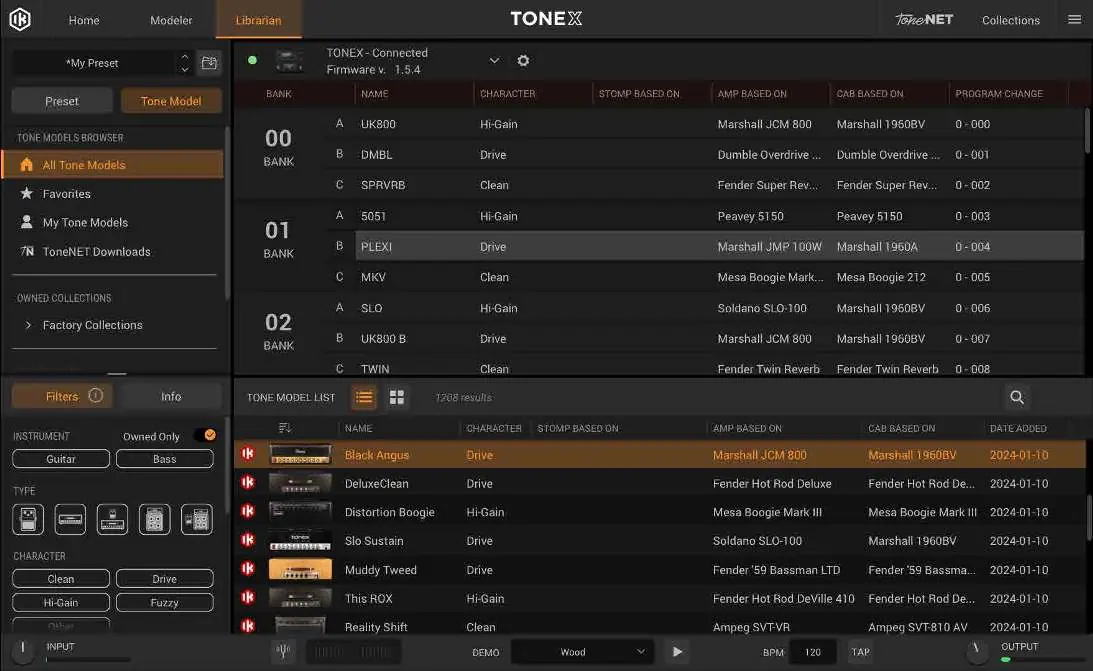Filter by amp and cabinet type icon
The image size is (1093, 671).
point(155,519)
